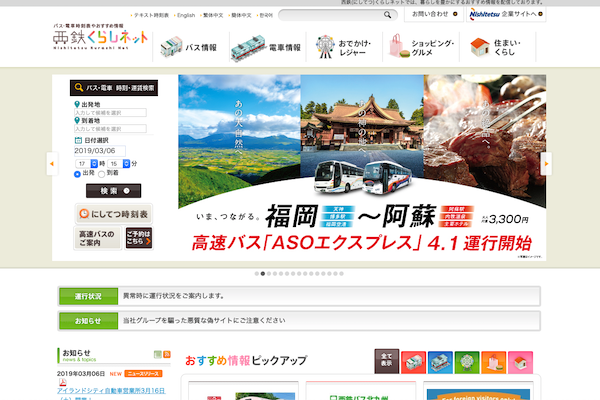This screenshot has height=400, width=600.
Task: Open the にしてつ時刻表 timetable button
Action: tap(114, 214)
